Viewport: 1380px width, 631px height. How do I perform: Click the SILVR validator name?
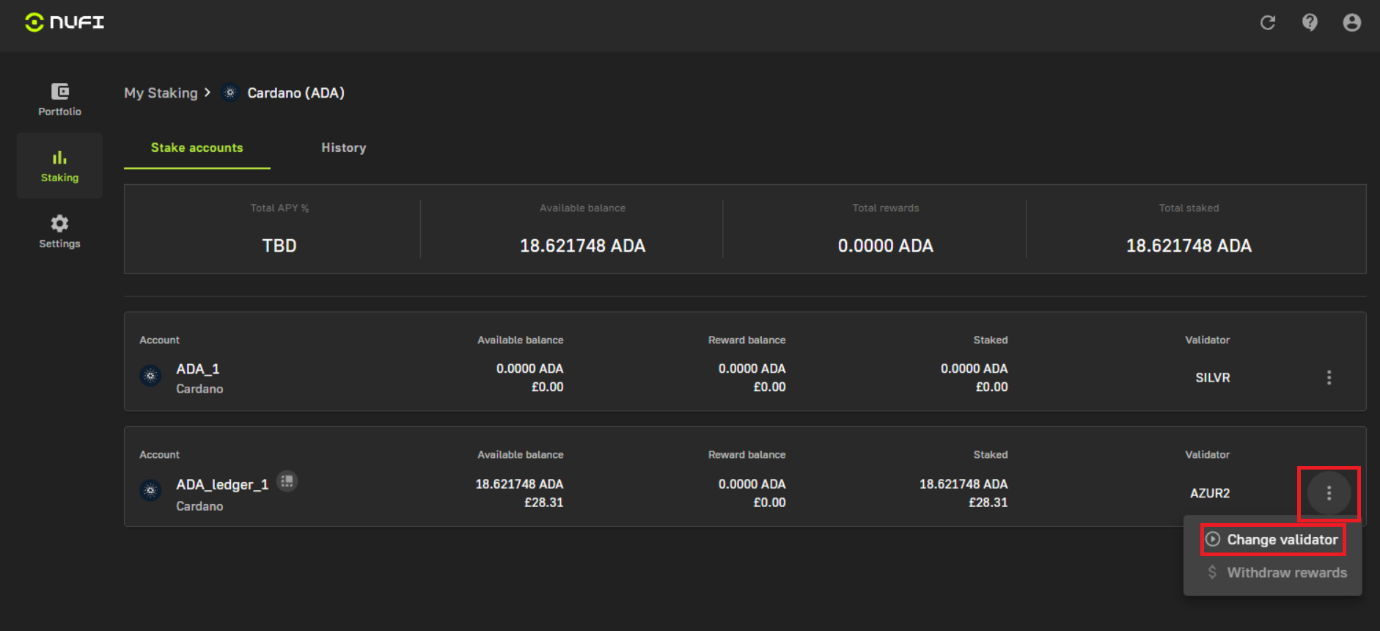[x=1212, y=378]
